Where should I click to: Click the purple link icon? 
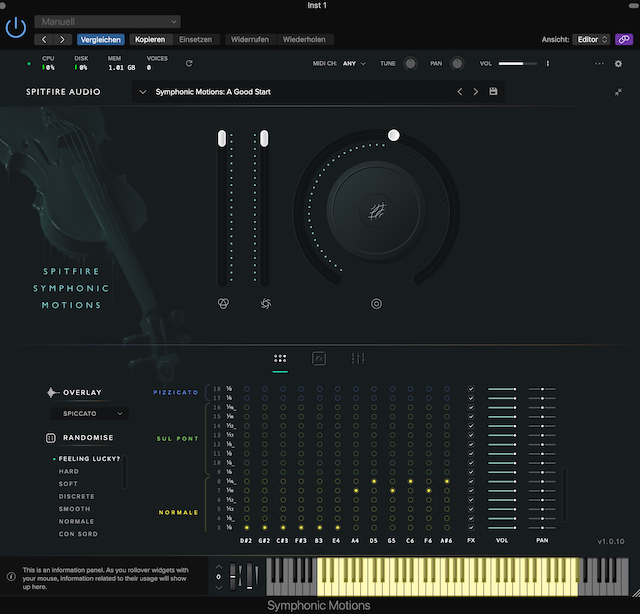(624, 40)
